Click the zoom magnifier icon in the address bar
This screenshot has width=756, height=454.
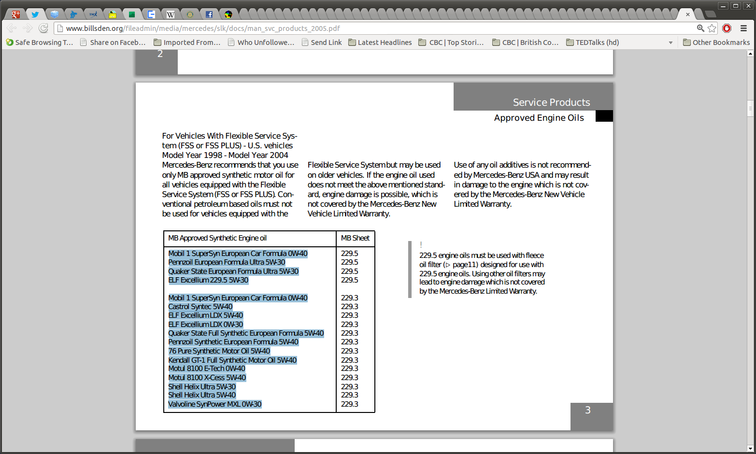[x=701, y=28]
